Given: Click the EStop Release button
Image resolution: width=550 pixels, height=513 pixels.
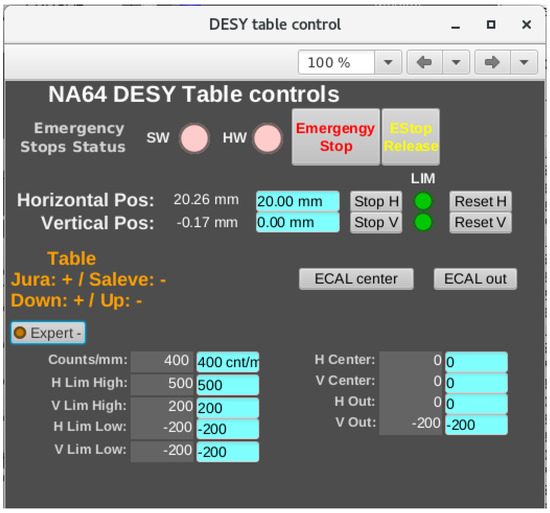Looking at the screenshot, I should pyautogui.click(x=411, y=137).
